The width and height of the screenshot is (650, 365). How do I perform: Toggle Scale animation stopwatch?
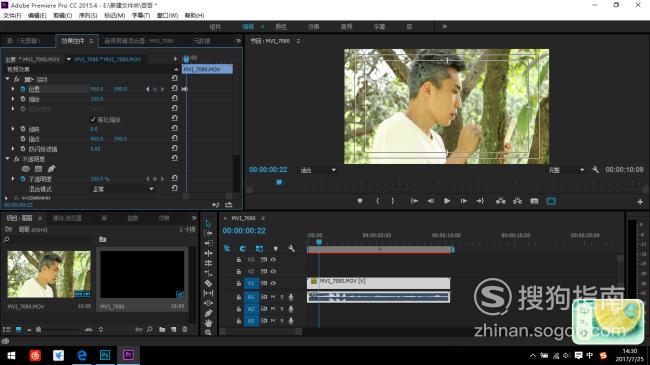click(x=23, y=99)
